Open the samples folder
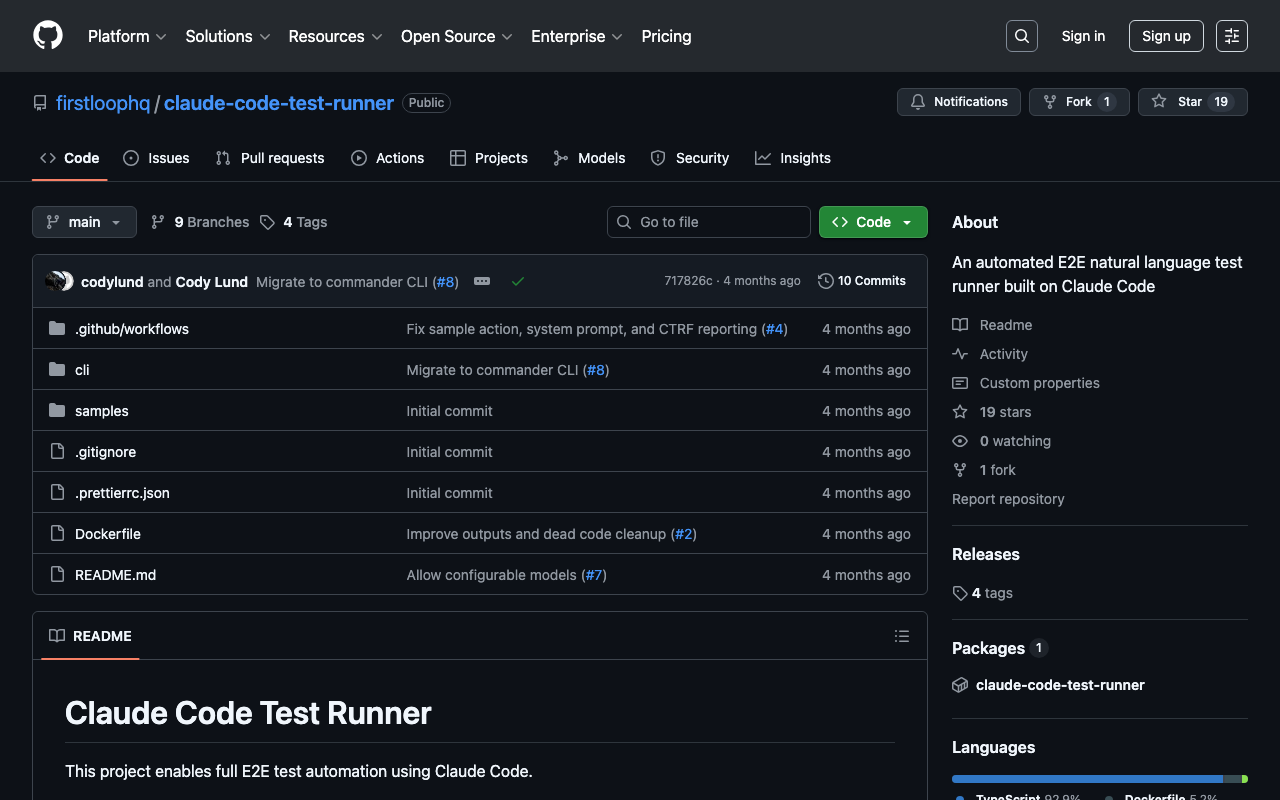1280x800 pixels. click(x=102, y=411)
